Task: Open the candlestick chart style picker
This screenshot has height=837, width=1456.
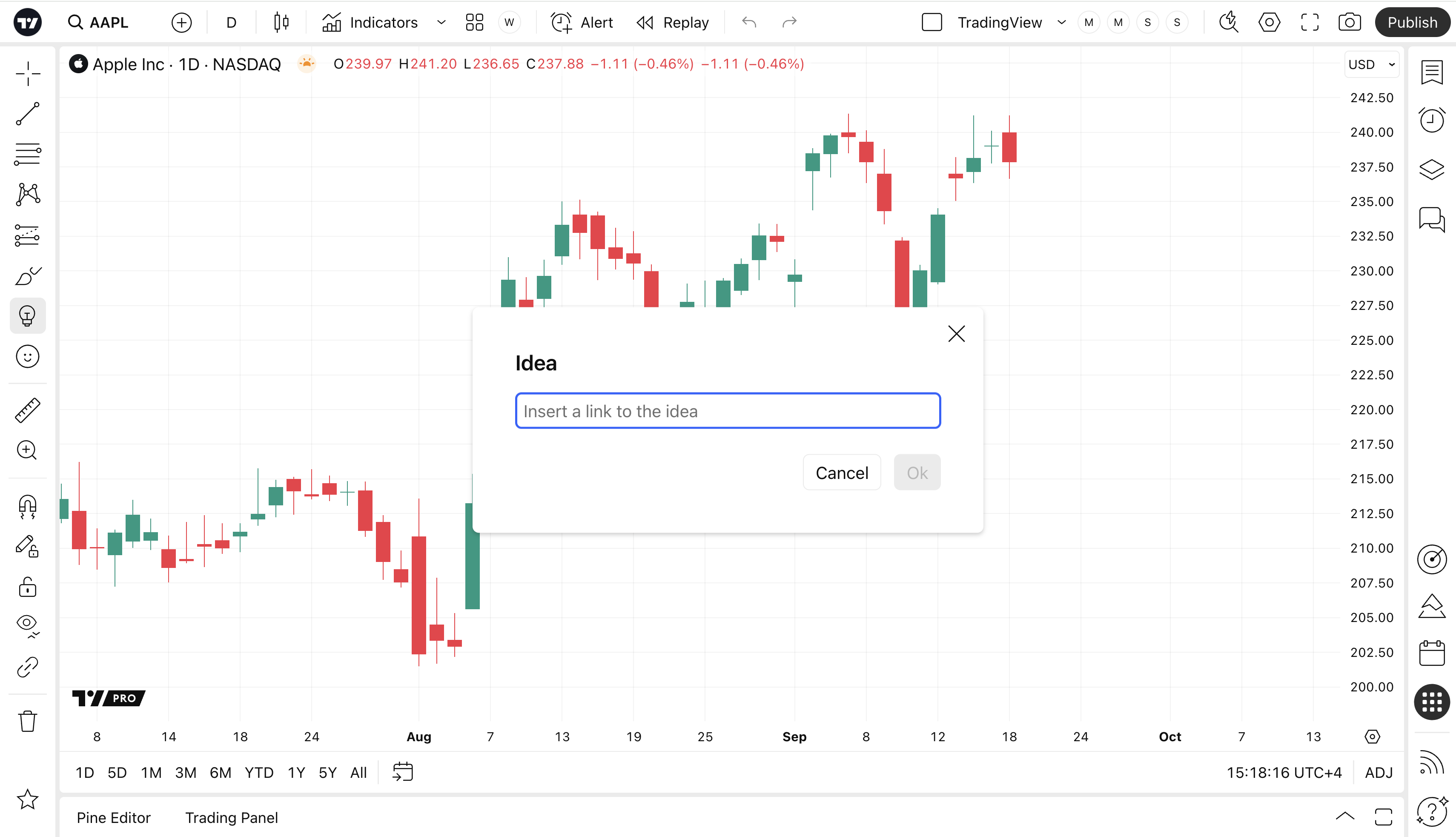Action: click(x=281, y=23)
